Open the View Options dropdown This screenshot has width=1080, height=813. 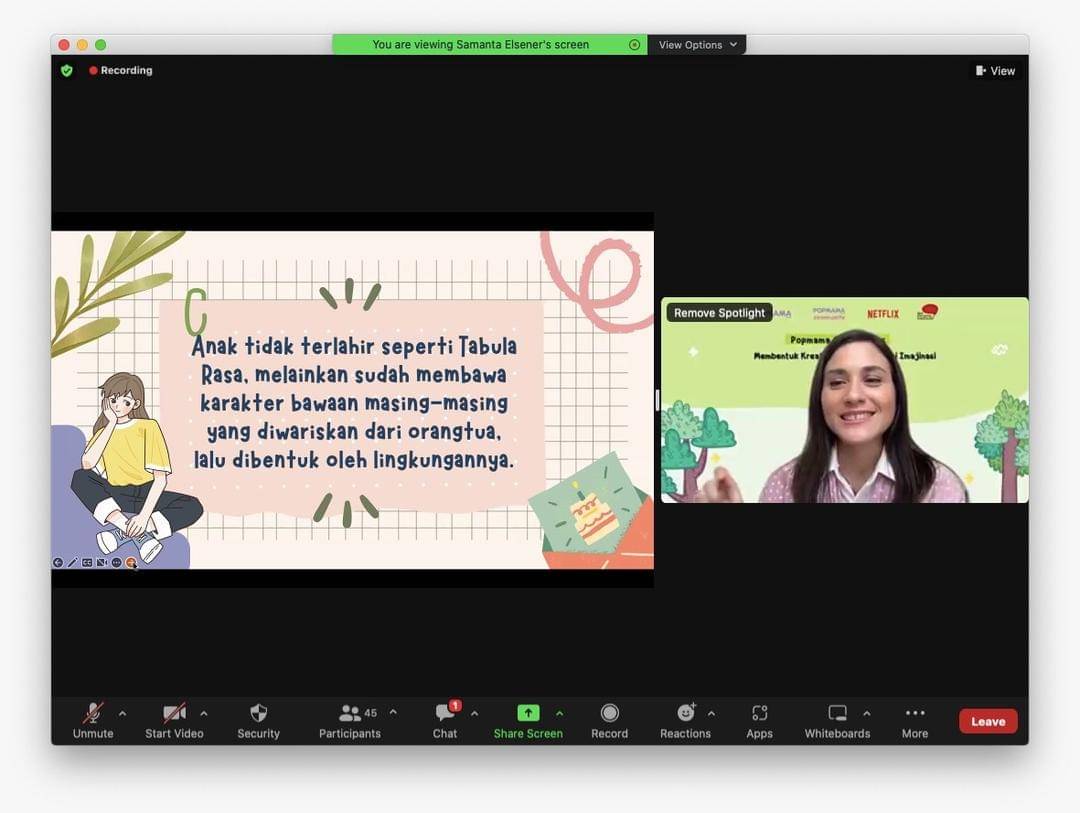click(697, 44)
